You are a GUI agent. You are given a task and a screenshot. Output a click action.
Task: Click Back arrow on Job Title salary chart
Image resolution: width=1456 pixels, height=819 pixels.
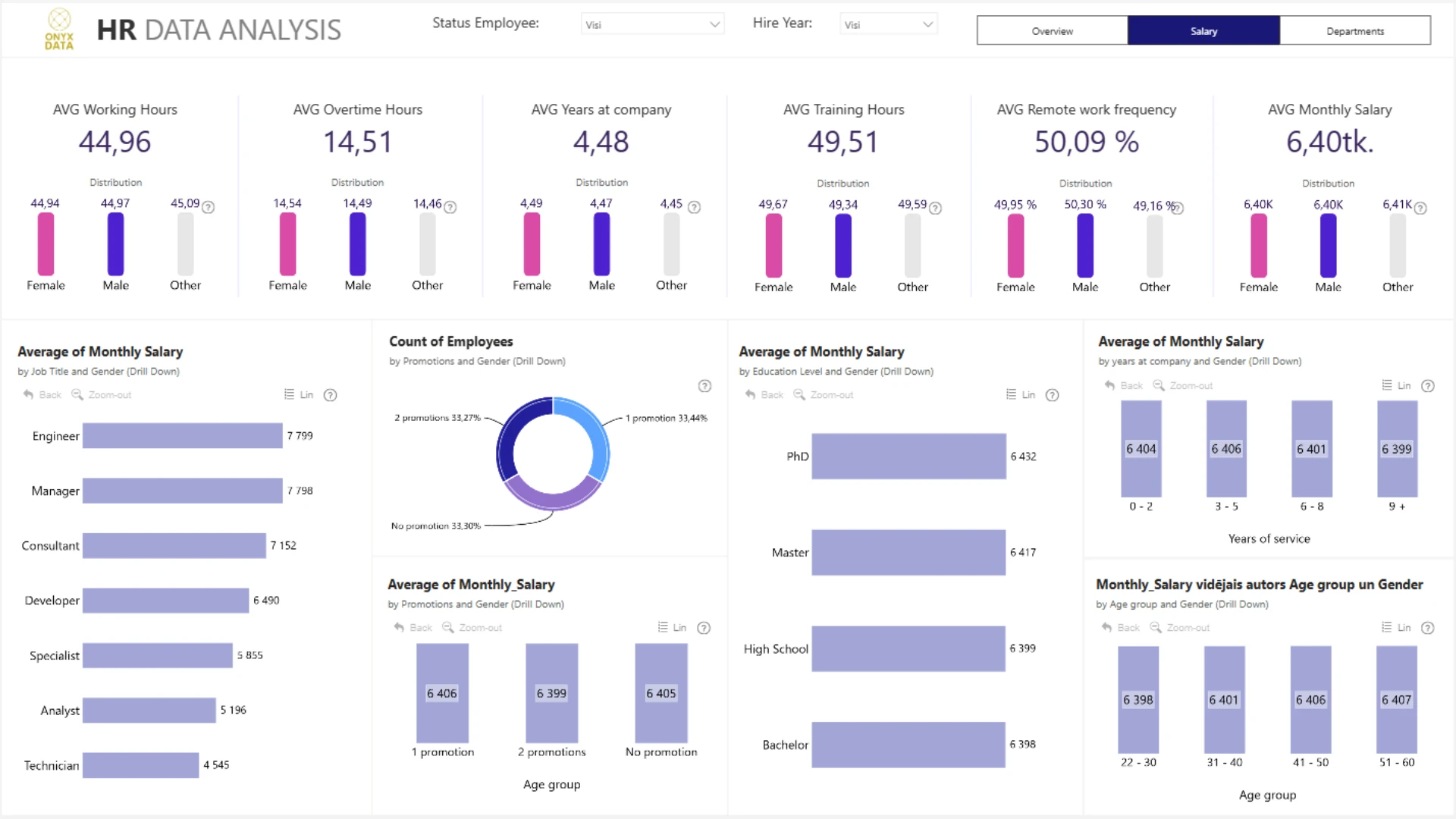pos(29,394)
